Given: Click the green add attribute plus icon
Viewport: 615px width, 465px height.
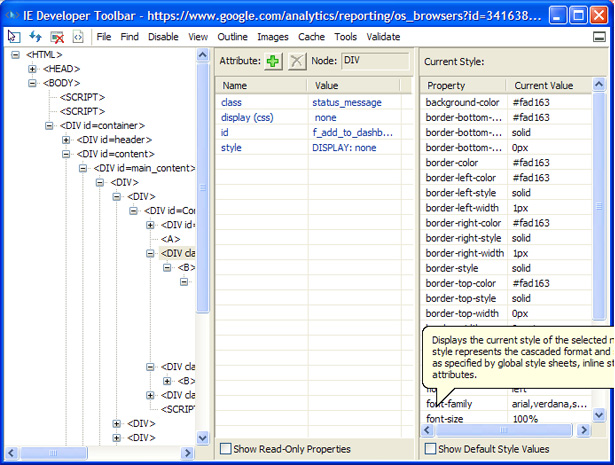Looking at the screenshot, I should click(273, 61).
